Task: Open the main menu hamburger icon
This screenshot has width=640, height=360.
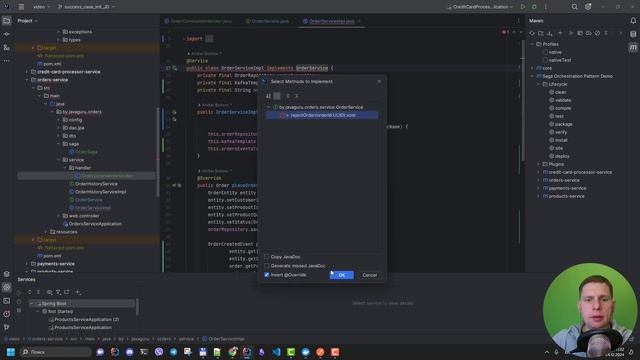Action: 21,7
